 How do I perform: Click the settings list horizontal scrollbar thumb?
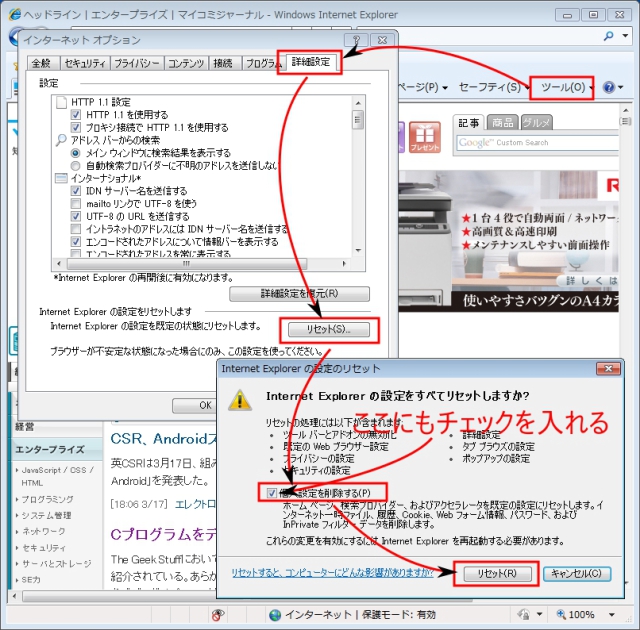point(186,264)
